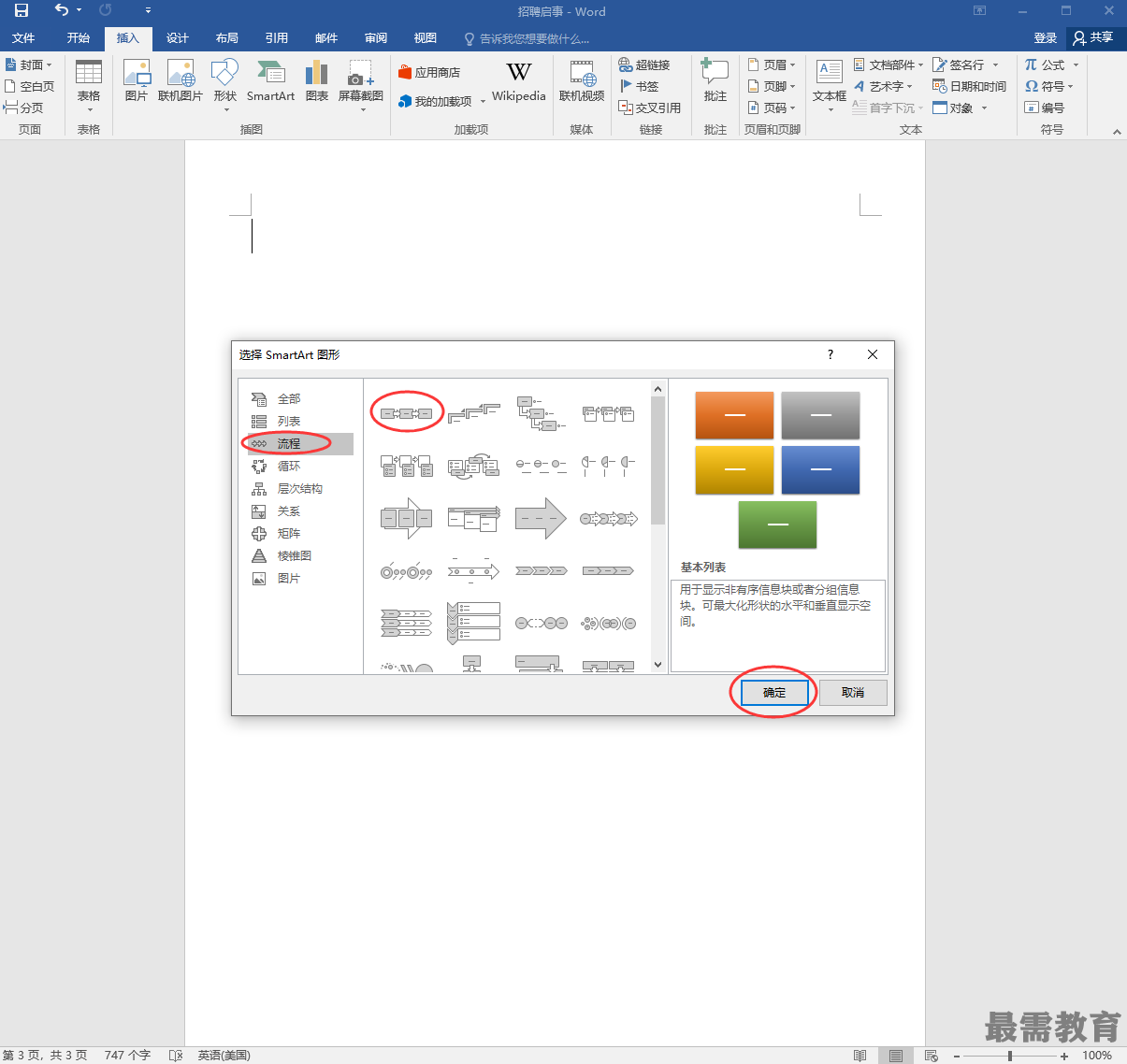The image size is (1127, 1064).
Task: Open the 应用商店 app store add-in
Action: 429,72
